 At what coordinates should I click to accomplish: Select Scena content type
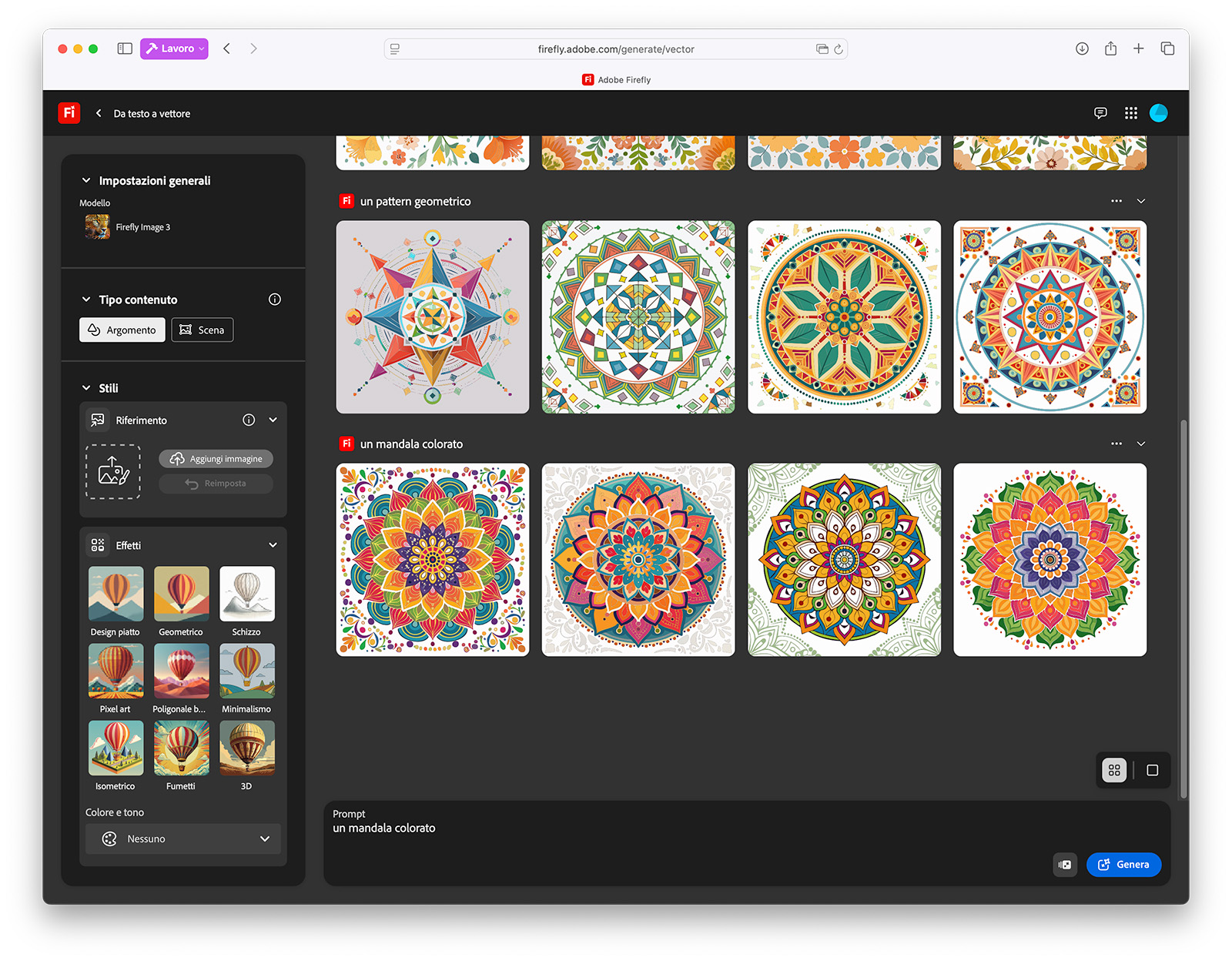203,330
